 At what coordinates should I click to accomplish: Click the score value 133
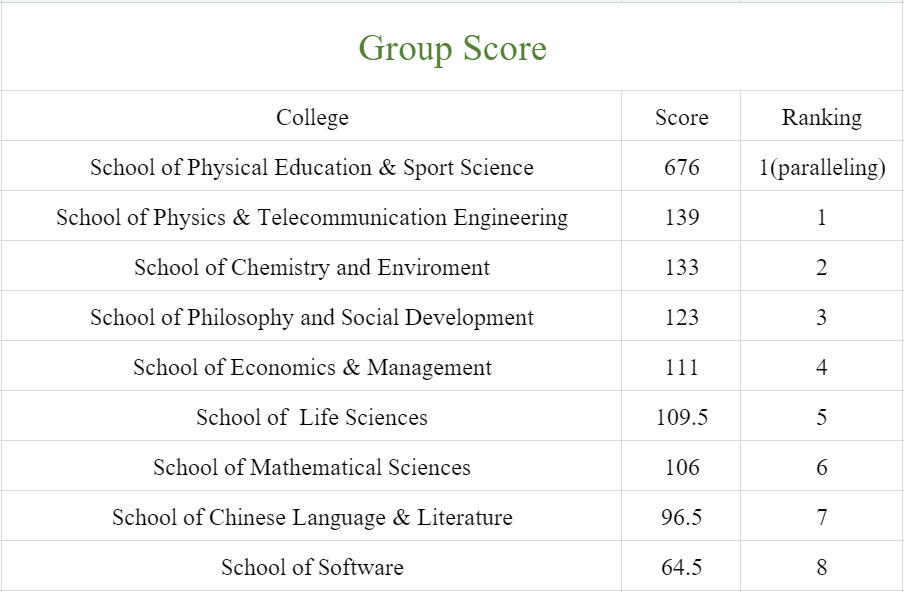tap(681, 267)
